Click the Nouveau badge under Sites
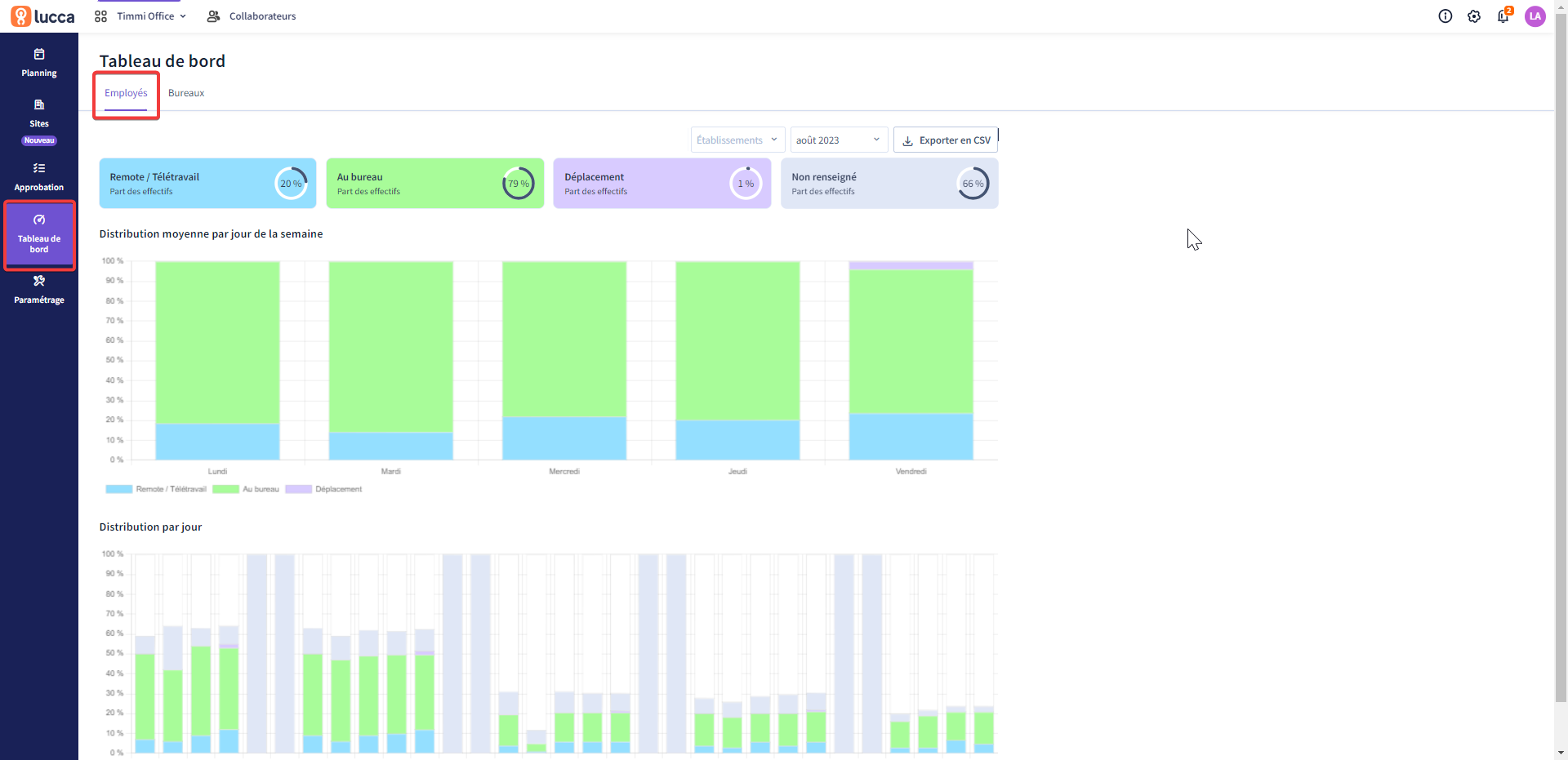Image resolution: width=1568 pixels, height=760 pixels. pos(39,140)
